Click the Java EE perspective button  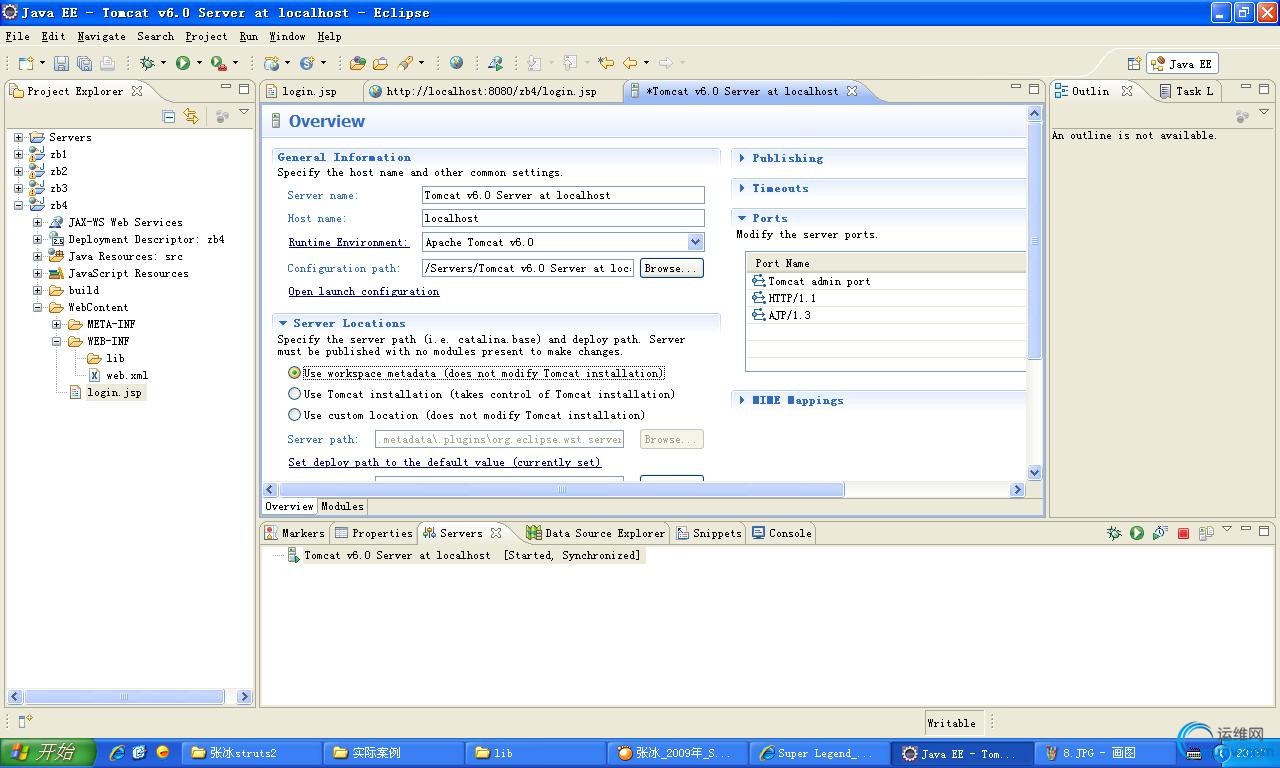coord(1182,63)
